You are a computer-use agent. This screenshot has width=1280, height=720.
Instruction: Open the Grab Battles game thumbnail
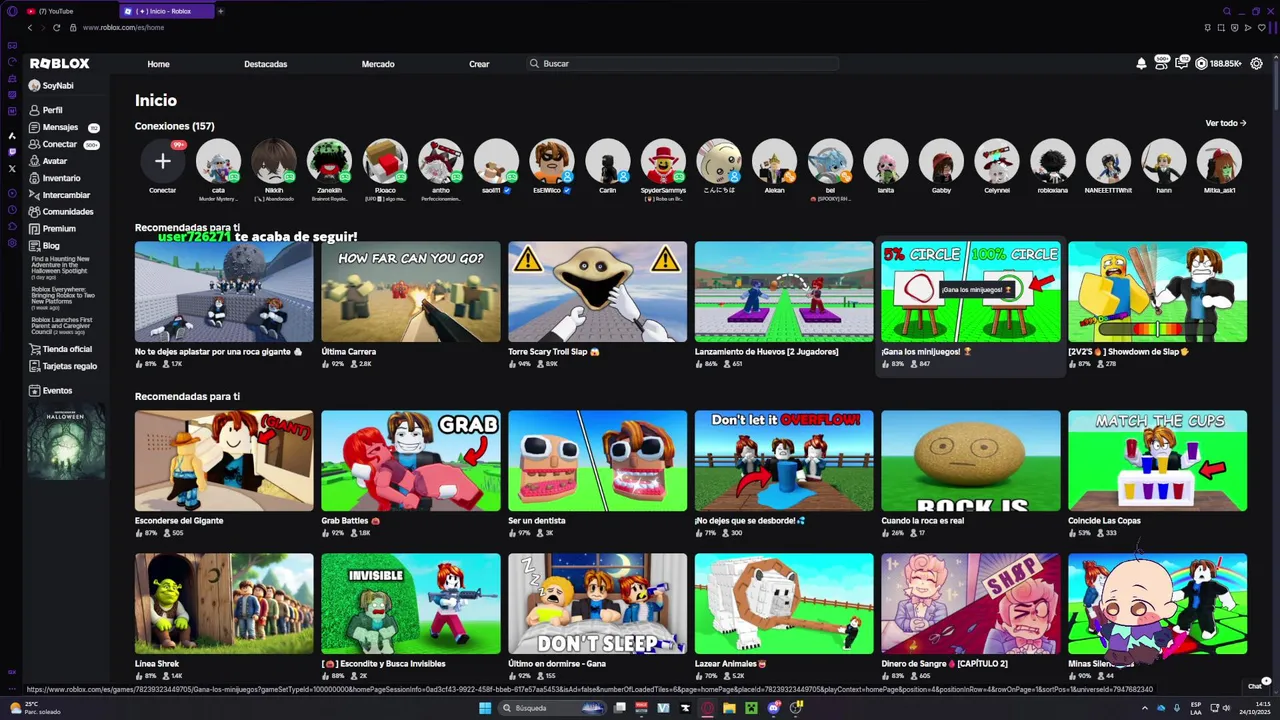pyautogui.click(x=411, y=461)
